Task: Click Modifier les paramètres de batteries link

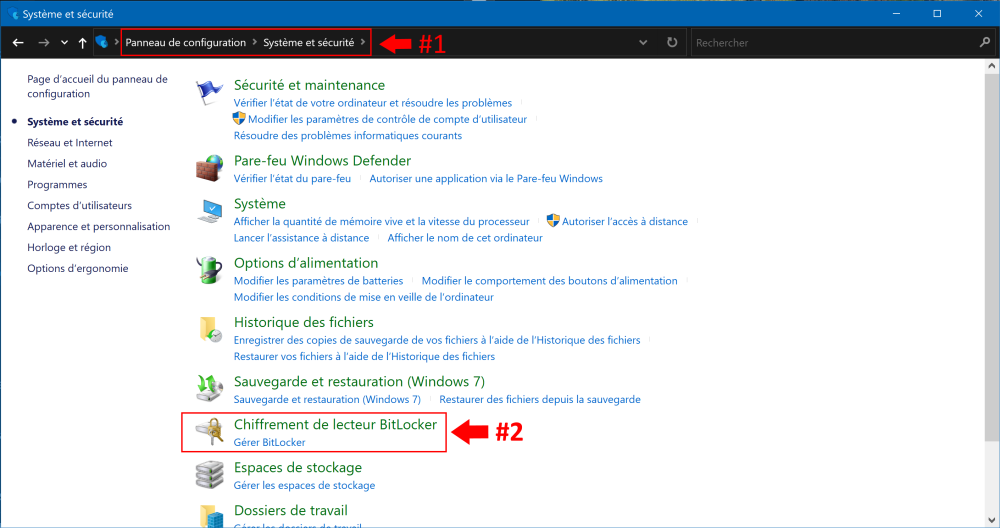Action: (318, 281)
